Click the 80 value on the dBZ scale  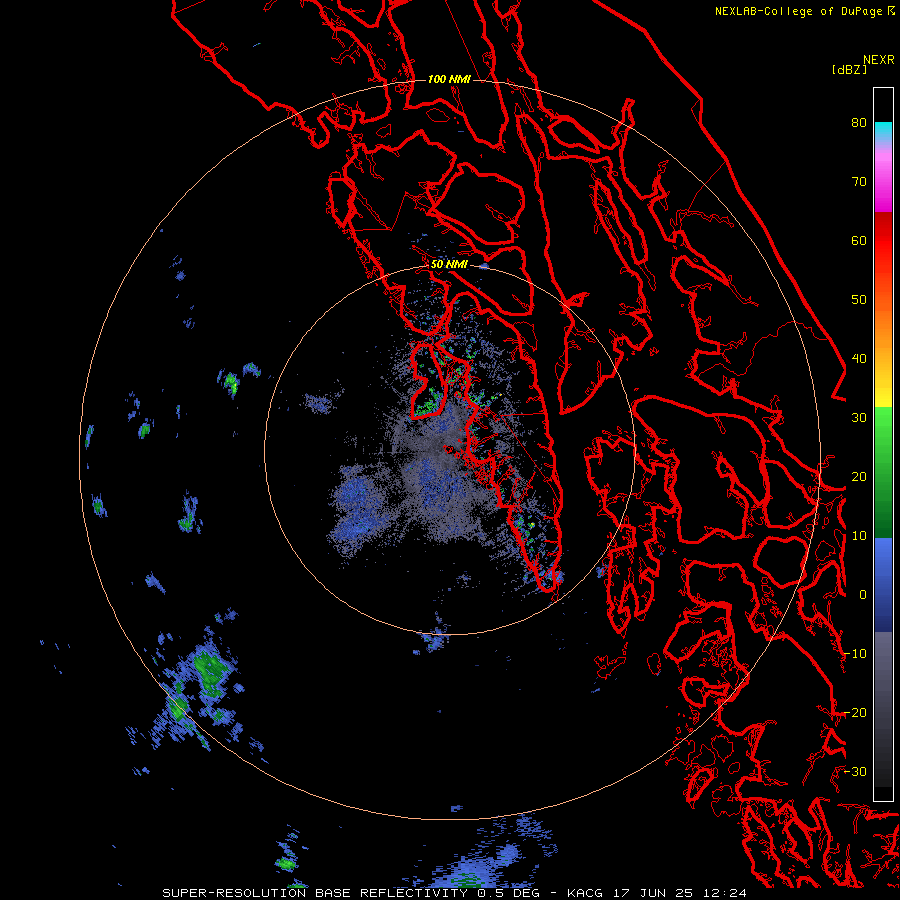click(859, 123)
